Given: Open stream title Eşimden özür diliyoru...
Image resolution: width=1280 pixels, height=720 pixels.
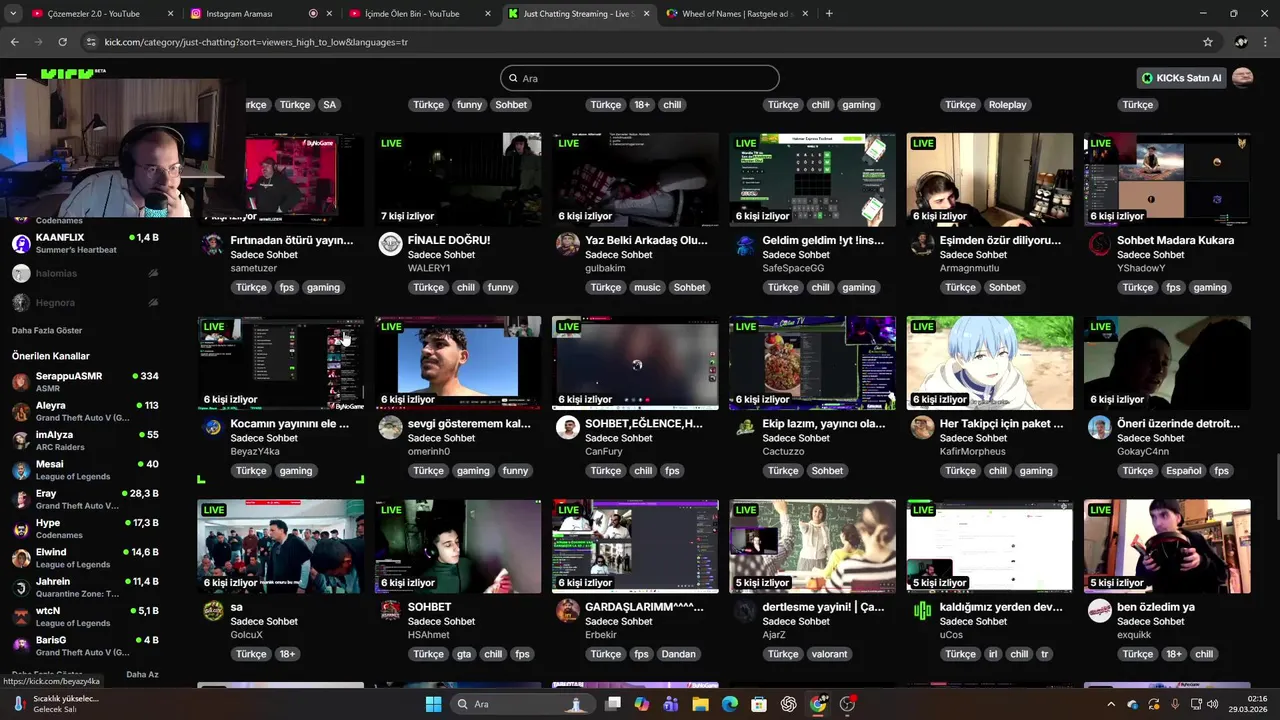Looking at the screenshot, I should coord(1000,241).
